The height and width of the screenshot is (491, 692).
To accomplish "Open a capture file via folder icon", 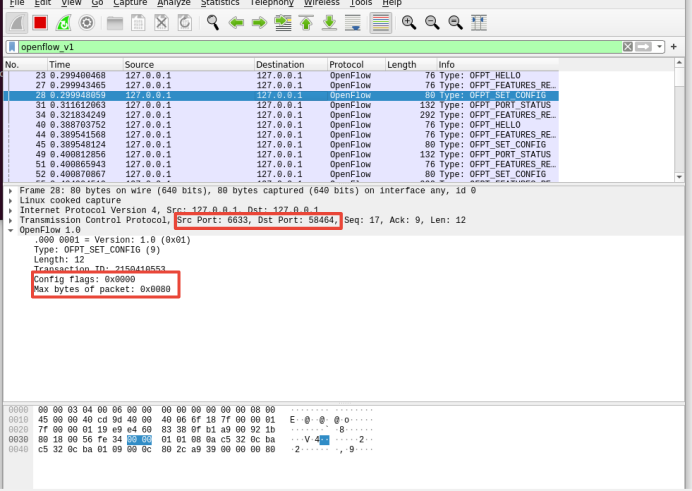I will pyautogui.click(x=115, y=22).
